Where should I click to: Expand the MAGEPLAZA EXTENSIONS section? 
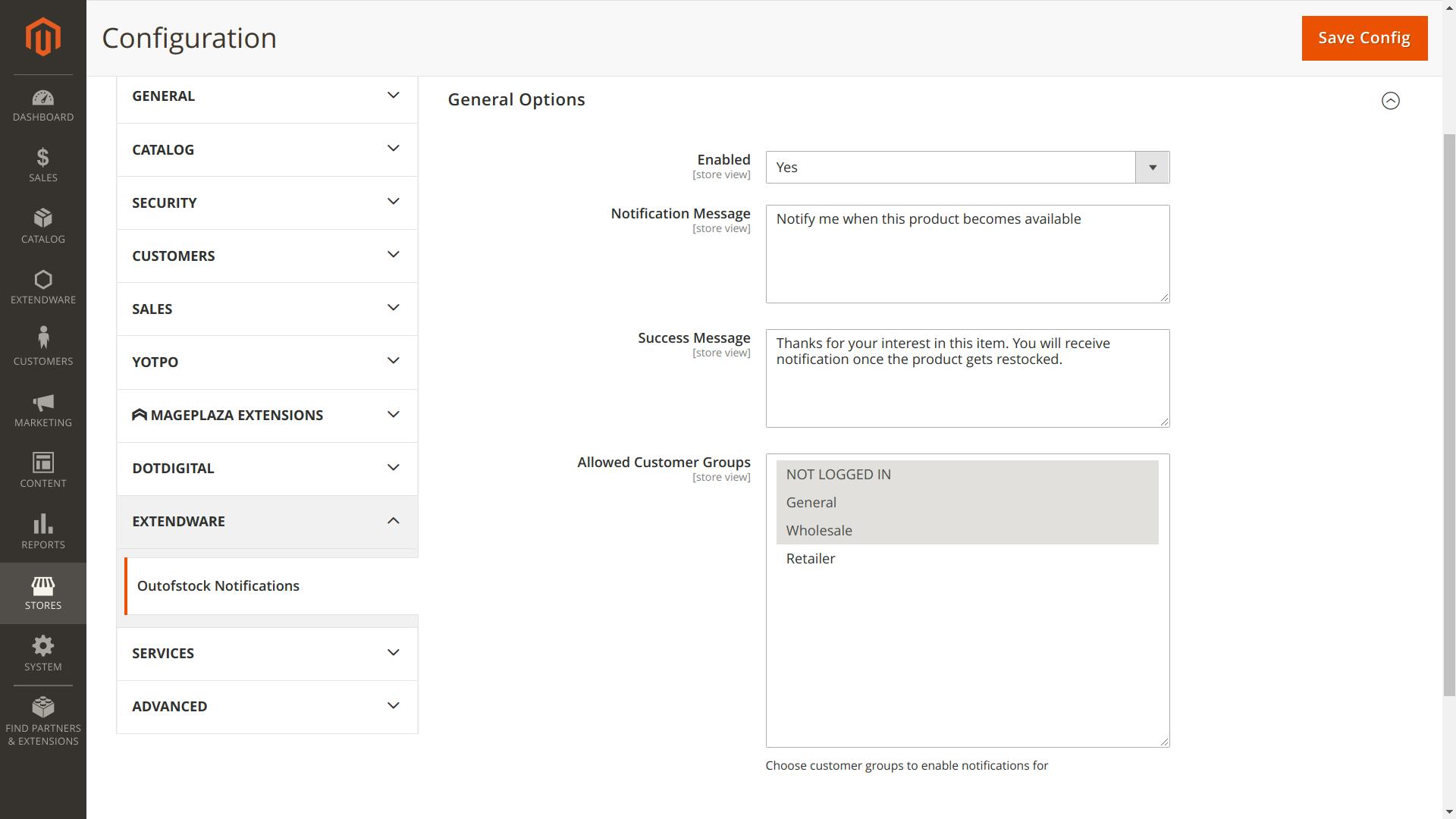click(267, 415)
